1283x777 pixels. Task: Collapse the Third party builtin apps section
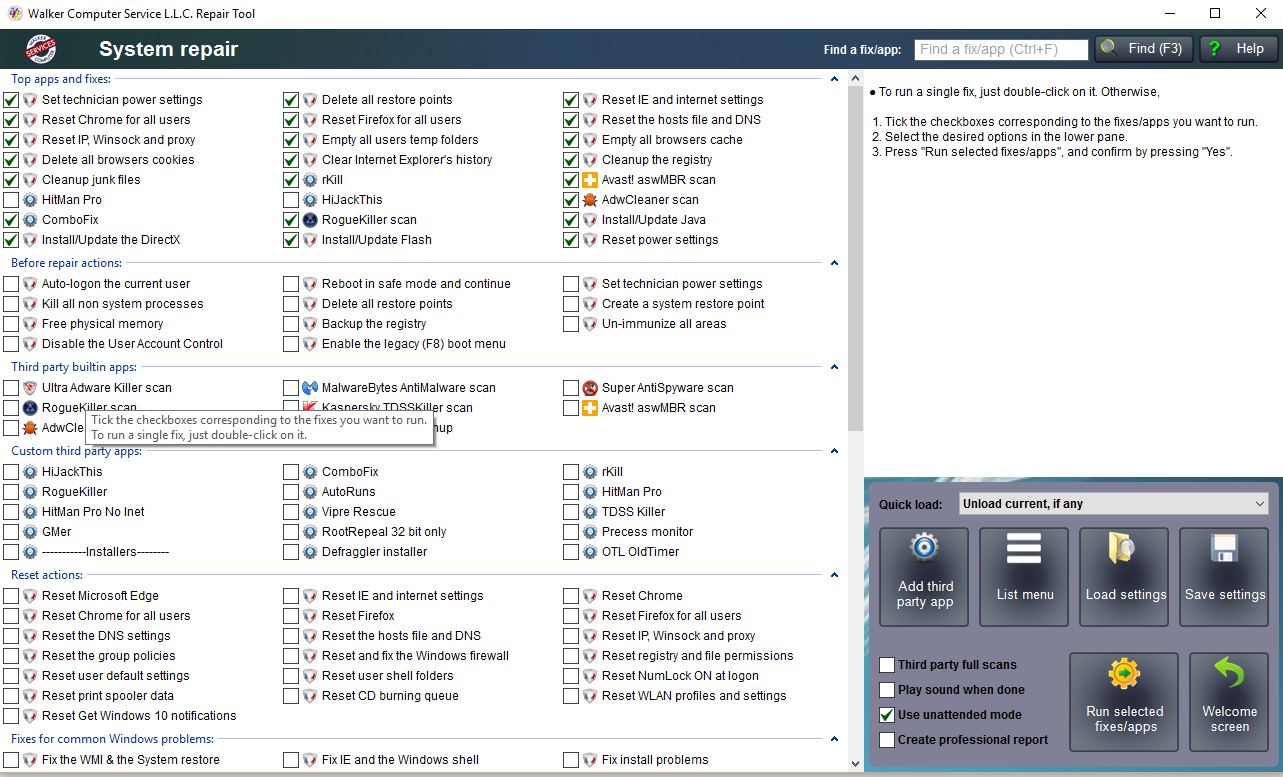coord(834,367)
